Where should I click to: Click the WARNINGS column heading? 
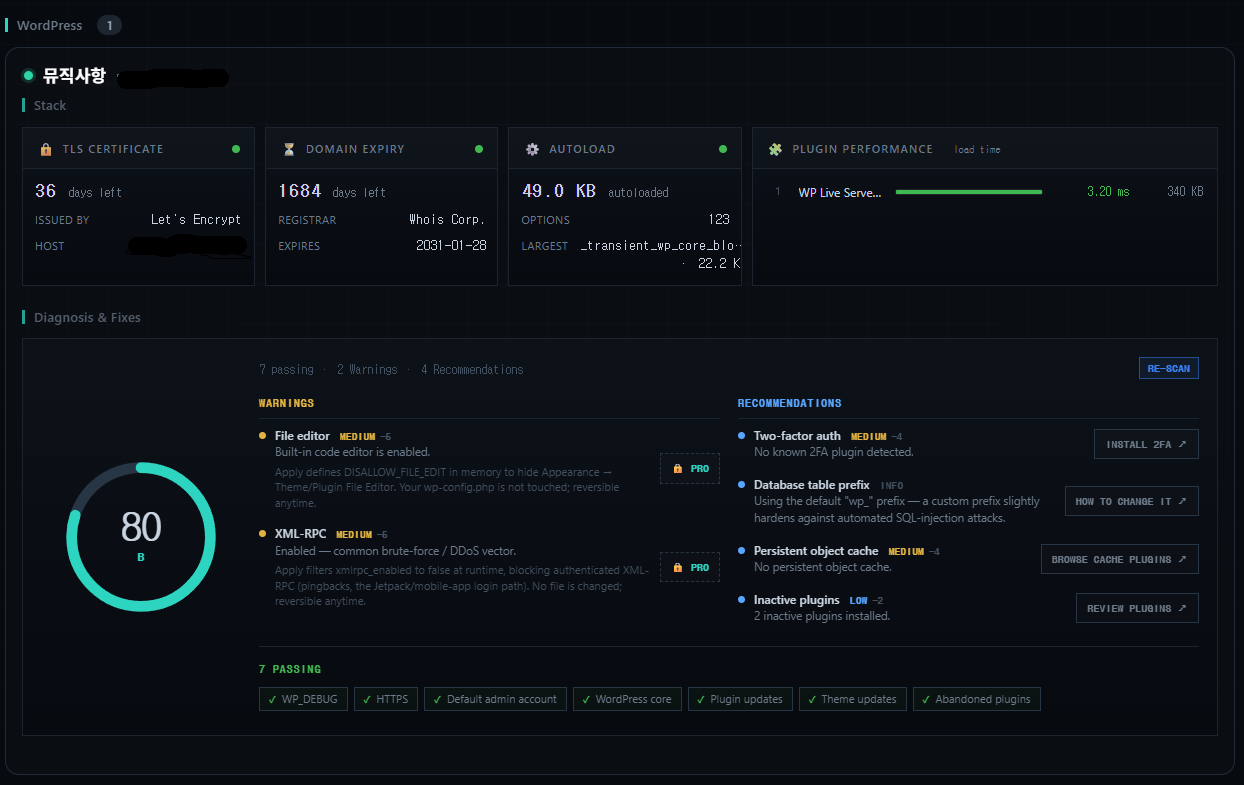tap(286, 403)
